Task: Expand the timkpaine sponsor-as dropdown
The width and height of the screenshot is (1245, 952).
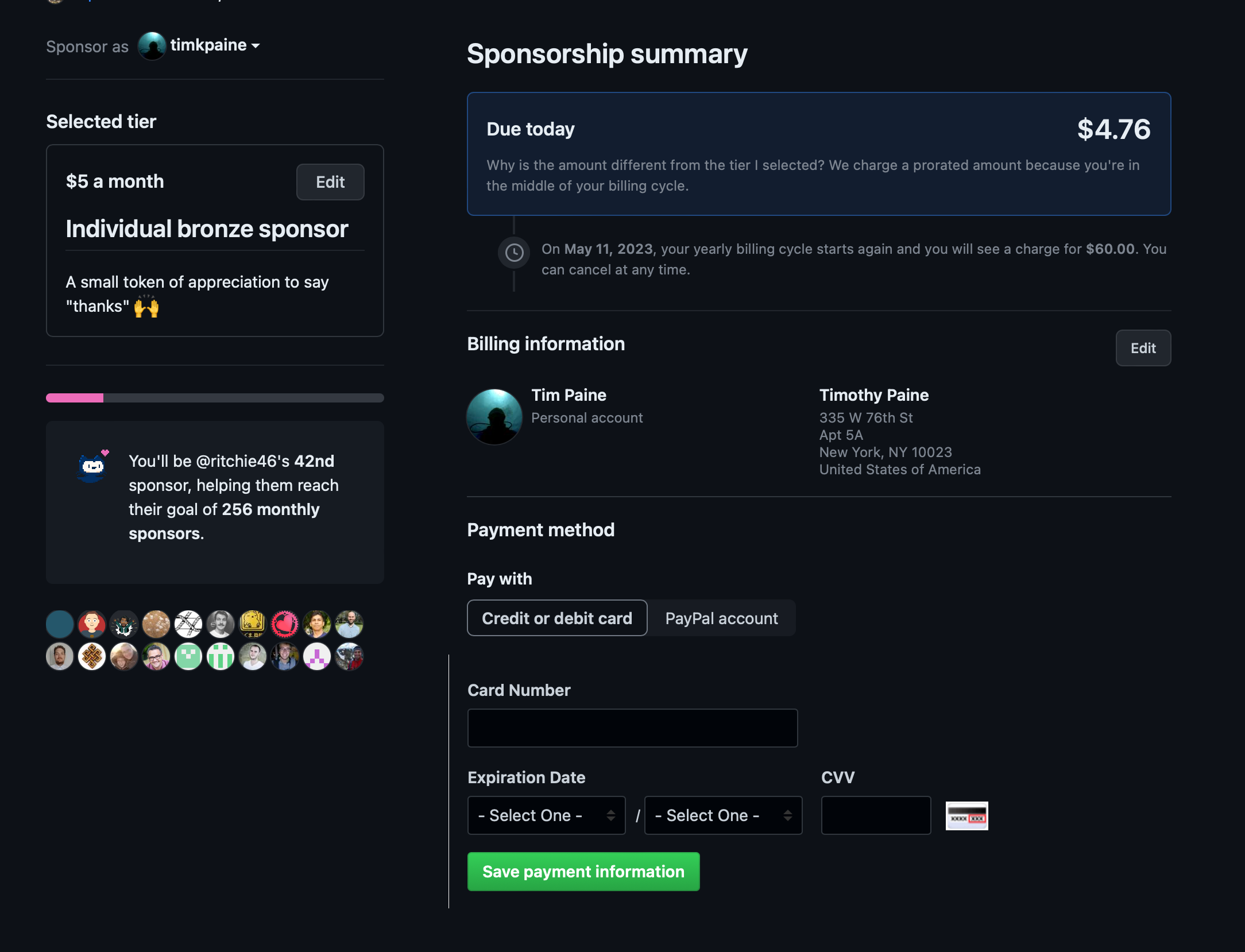Action: 215,45
